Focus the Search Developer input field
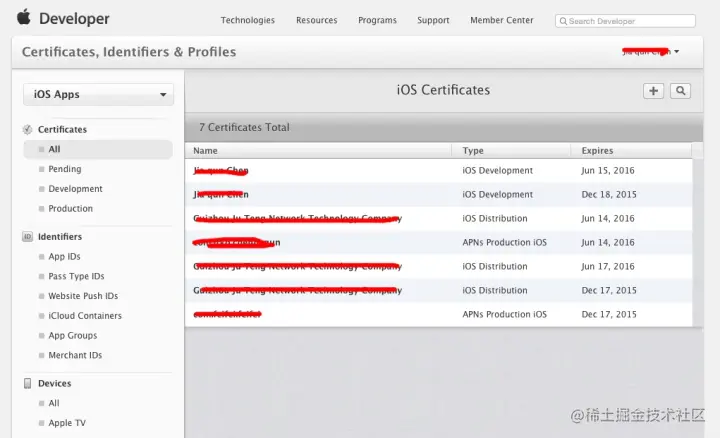The width and height of the screenshot is (720, 438). coord(625,21)
